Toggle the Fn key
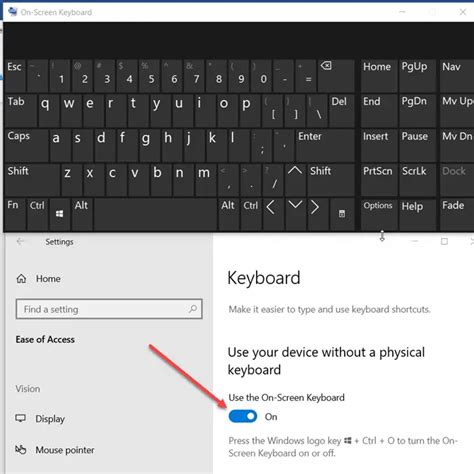 pos(15,214)
